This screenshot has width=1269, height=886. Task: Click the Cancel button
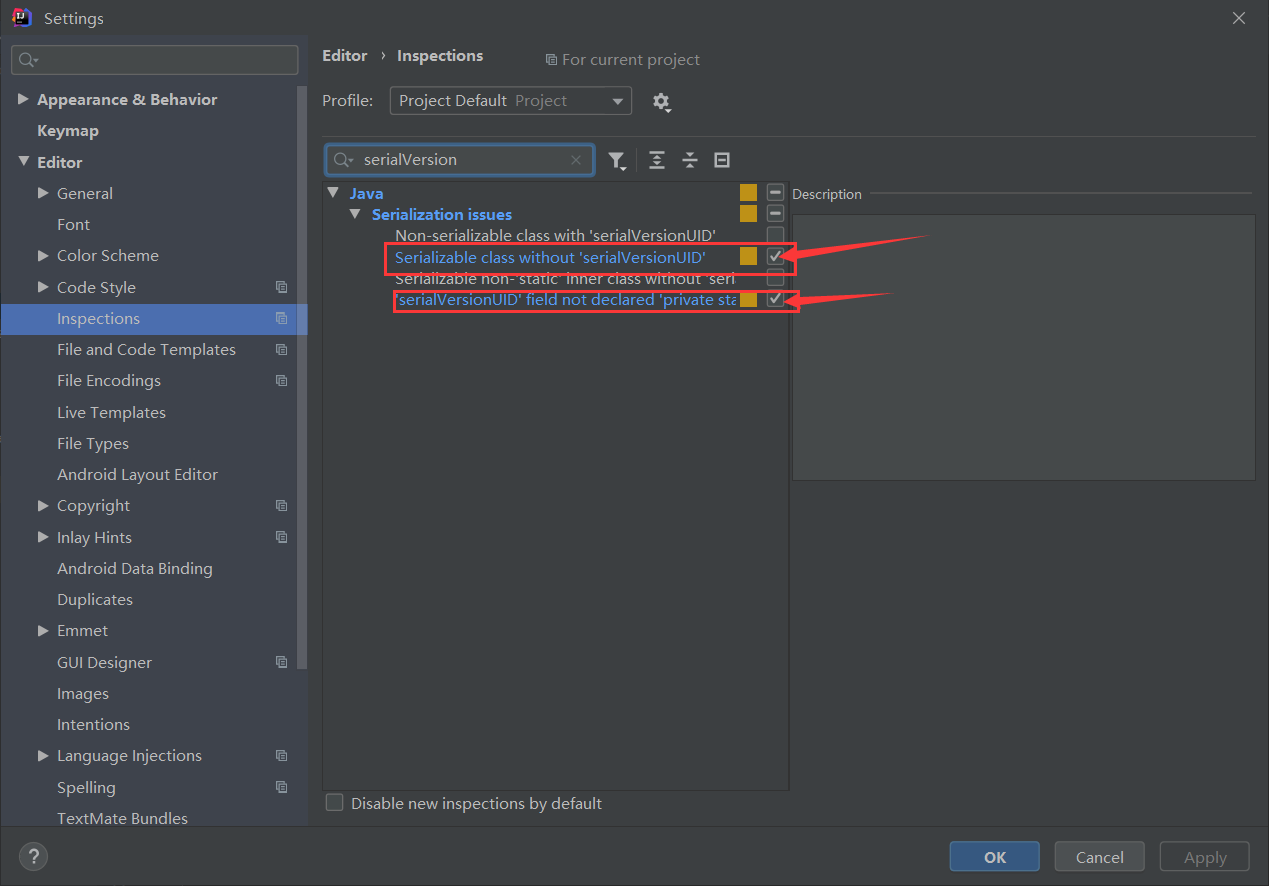(1100, 857)
